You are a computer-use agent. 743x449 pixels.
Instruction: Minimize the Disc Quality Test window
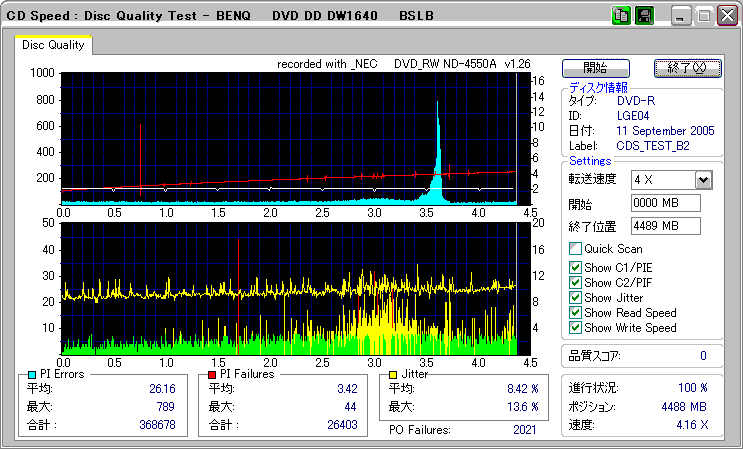[x=681, y=17]
